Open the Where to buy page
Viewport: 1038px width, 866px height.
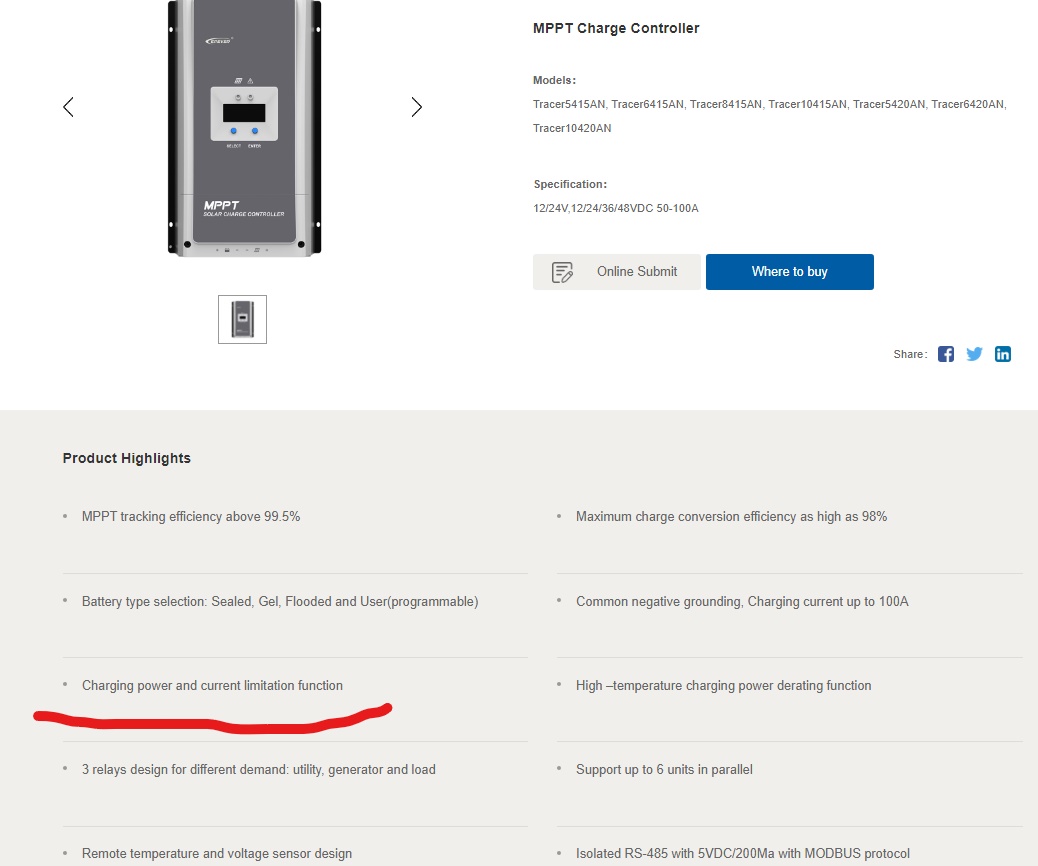tap(790, 271)
